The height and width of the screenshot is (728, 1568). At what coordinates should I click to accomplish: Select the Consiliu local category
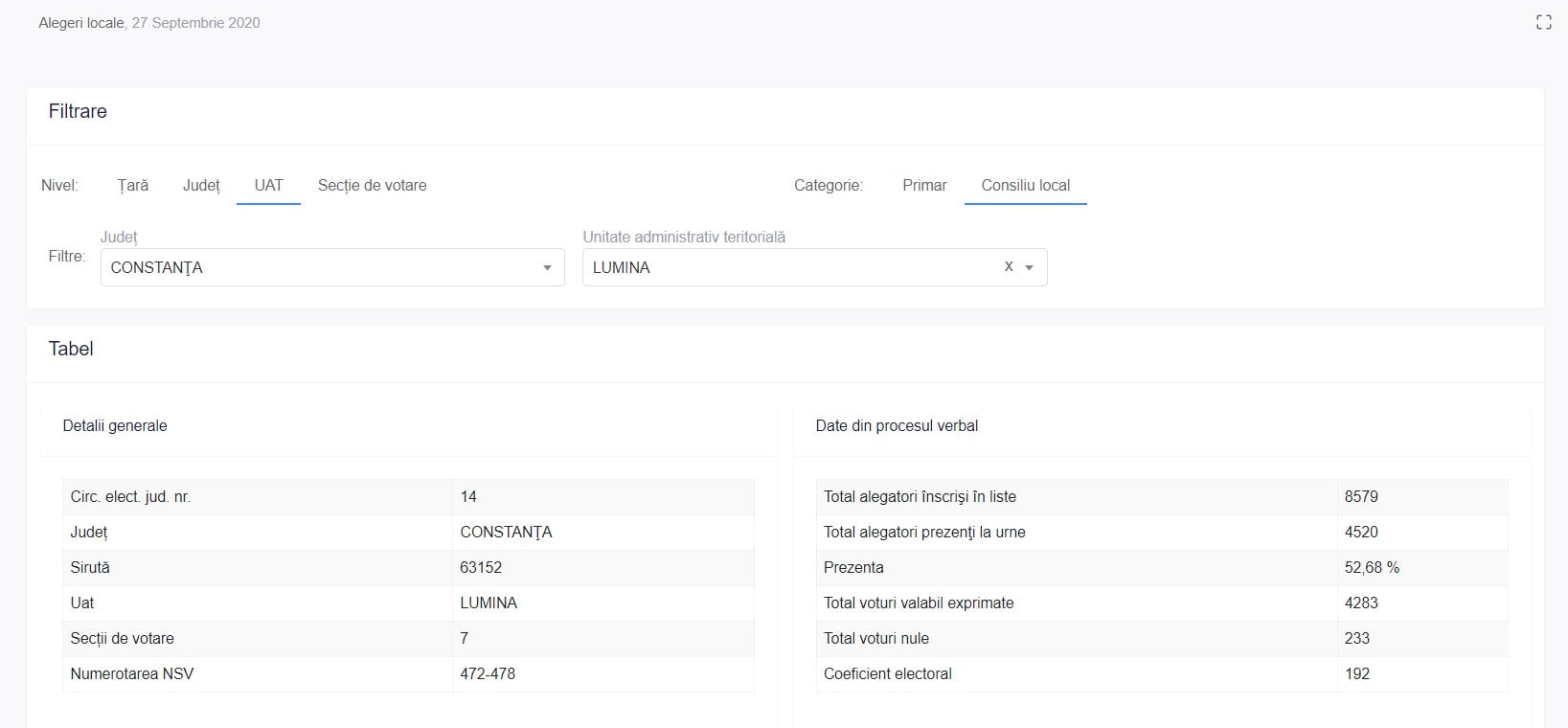point(1026,185)
